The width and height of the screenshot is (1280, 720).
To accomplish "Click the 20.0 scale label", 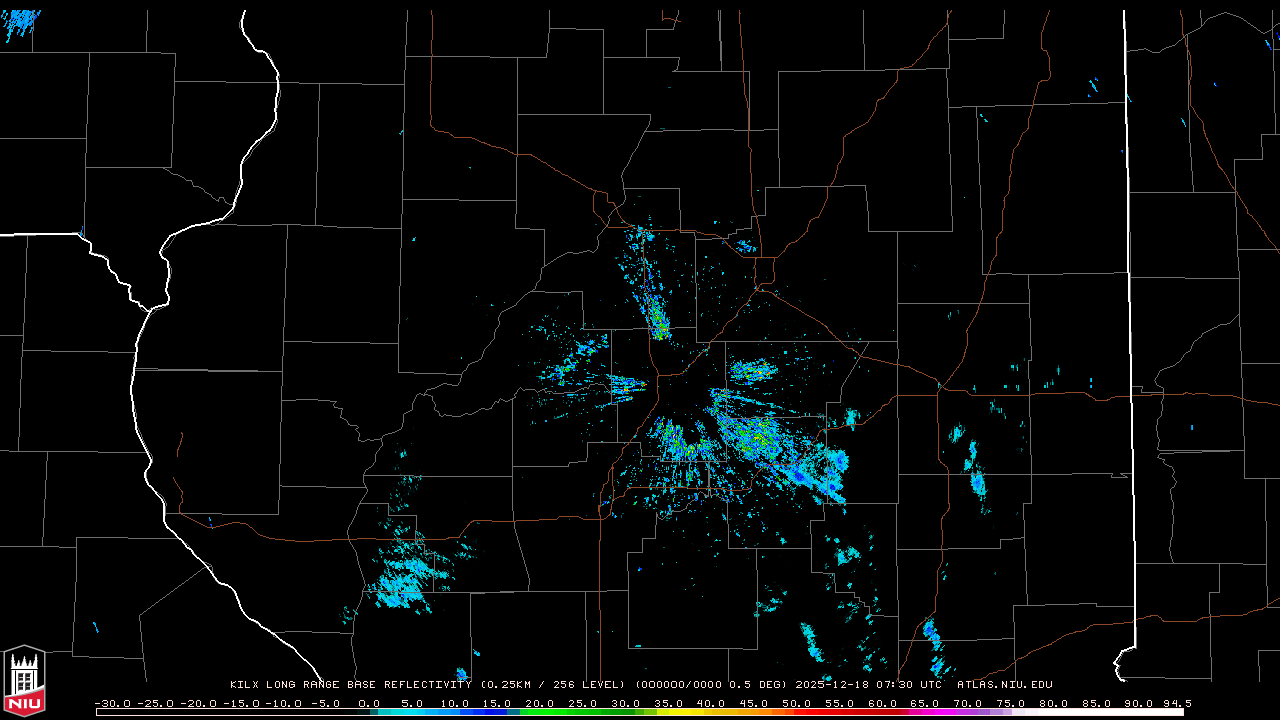I will (540, 703).
